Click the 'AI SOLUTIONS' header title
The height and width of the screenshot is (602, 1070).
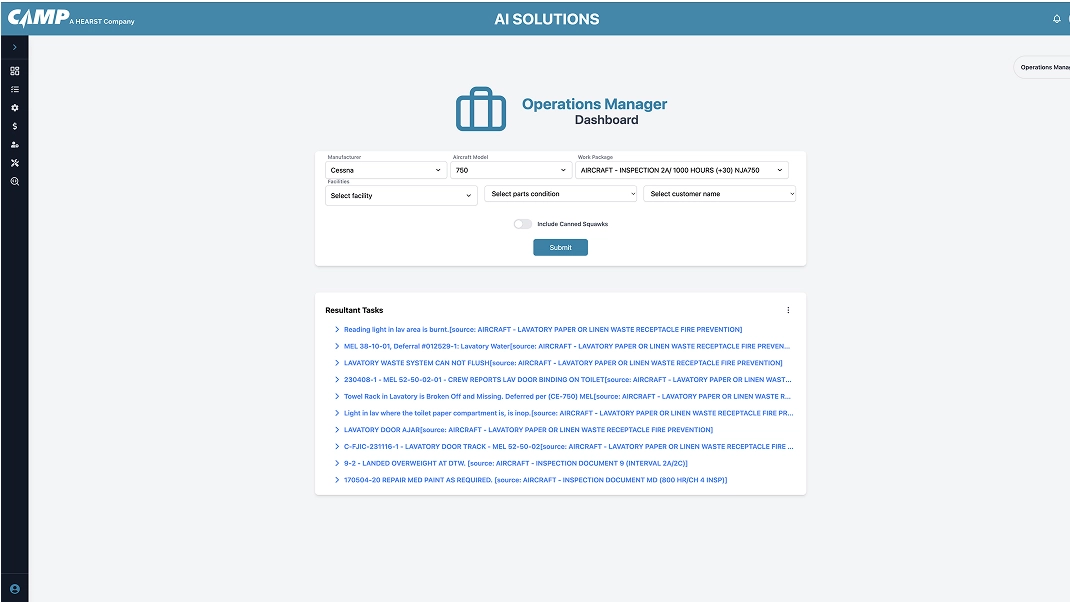547,19
